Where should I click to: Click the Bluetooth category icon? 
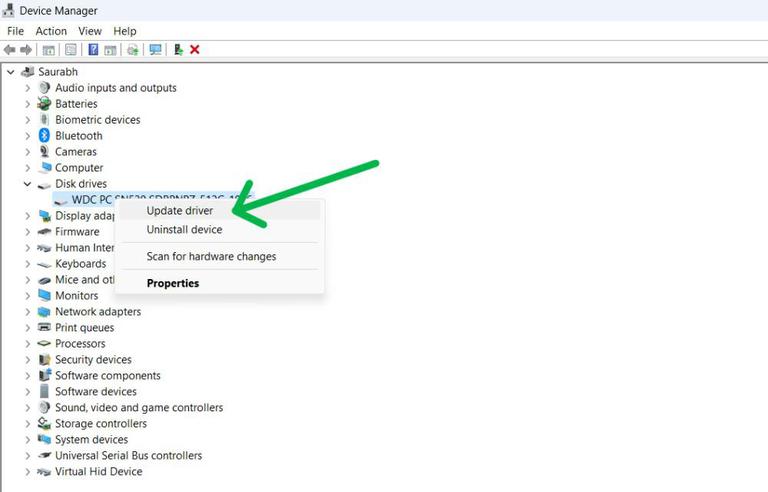45,135
